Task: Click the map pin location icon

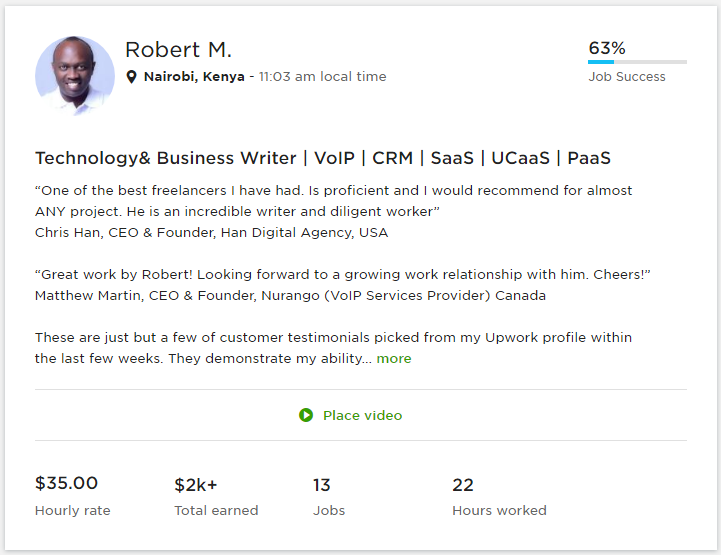Action: pyautogui.click(x=132, y=77)
